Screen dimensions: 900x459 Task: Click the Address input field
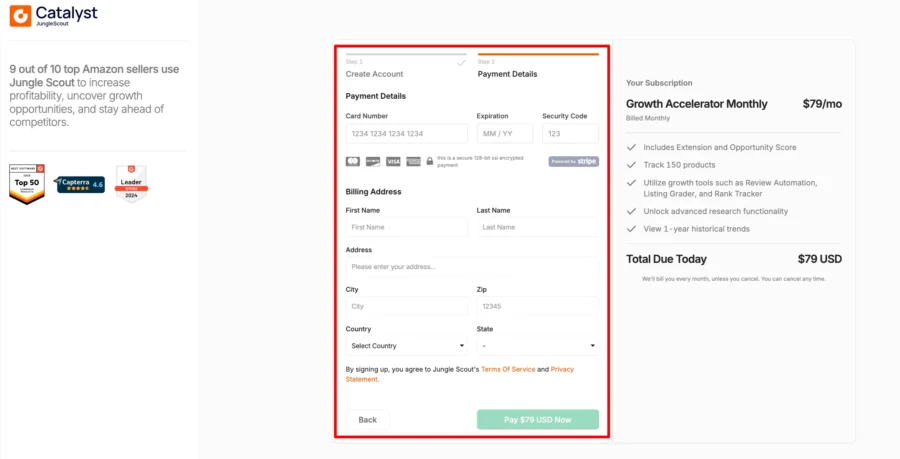coord(472,267)
